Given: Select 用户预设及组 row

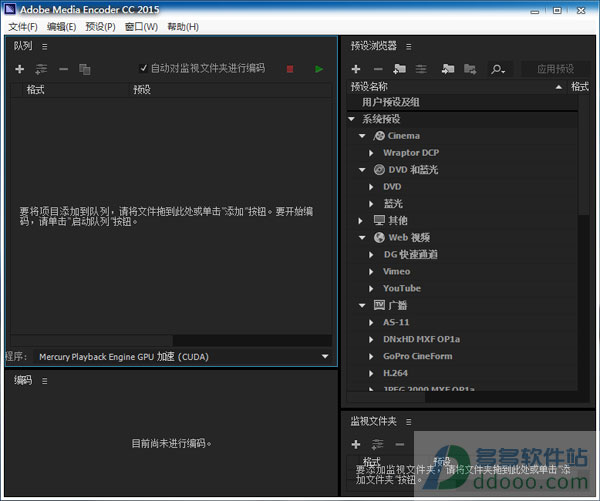Looking at the screenshot, I should tap(462, 102).
